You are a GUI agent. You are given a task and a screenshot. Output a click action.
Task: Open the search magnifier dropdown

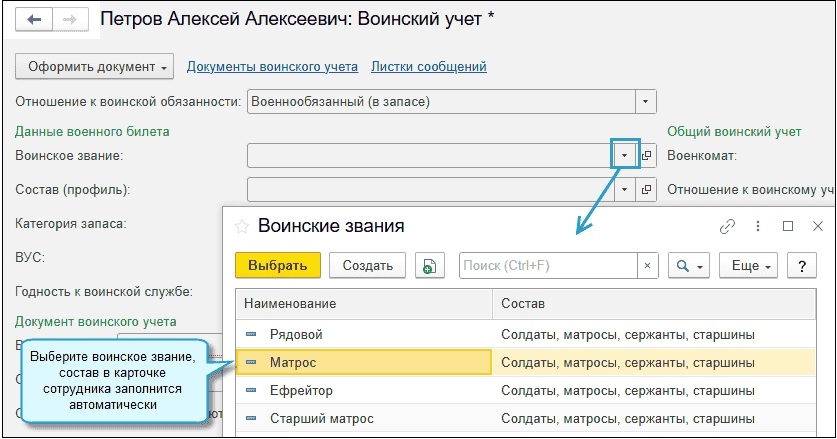[x=689, y=265]
